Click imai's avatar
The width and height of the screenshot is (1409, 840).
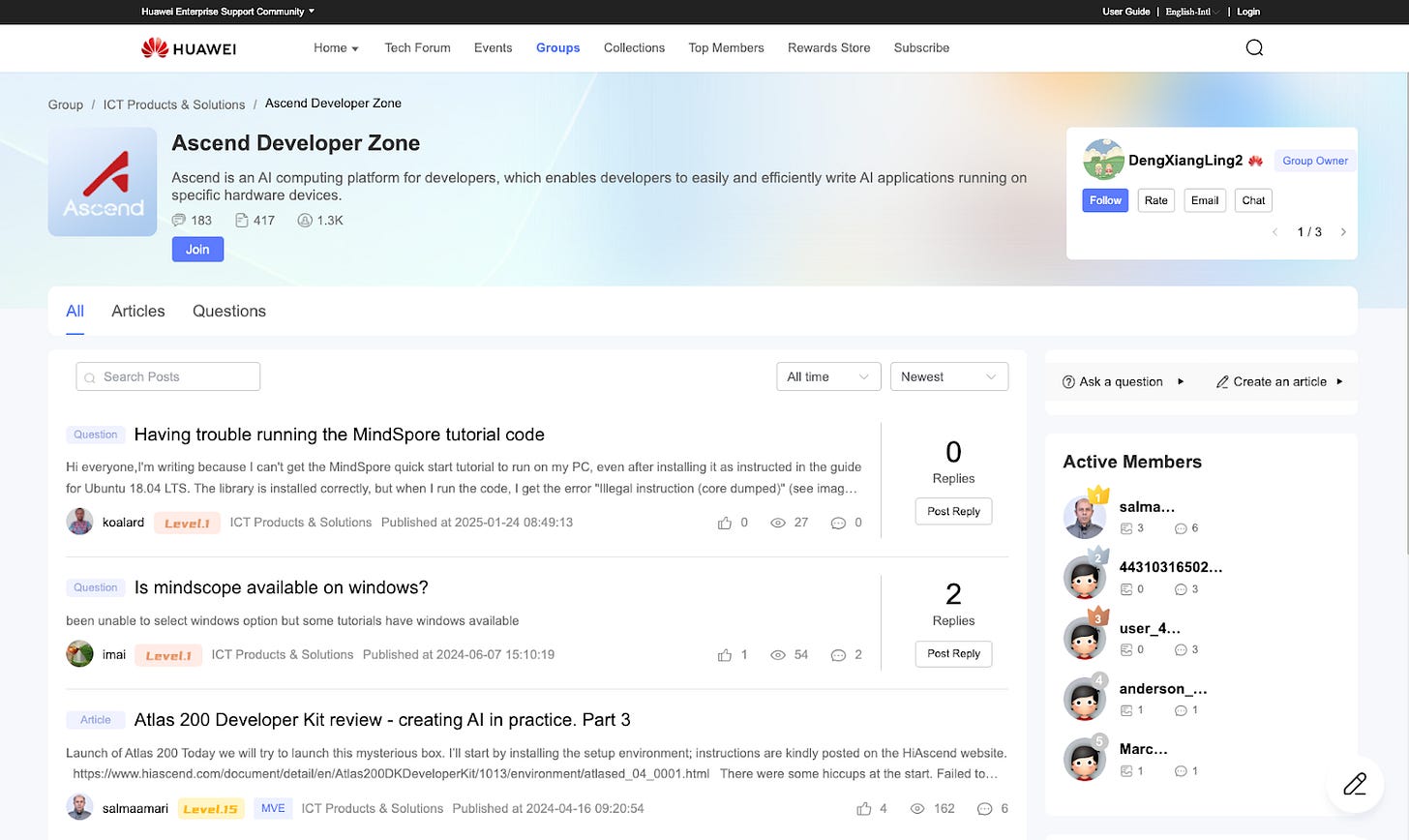pos(79,654)
